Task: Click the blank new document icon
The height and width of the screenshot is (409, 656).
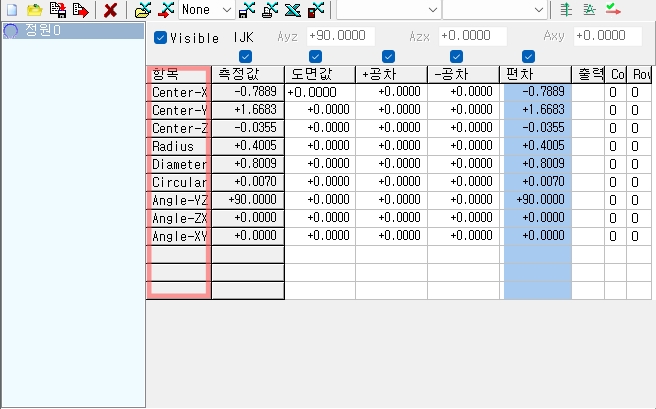Action: pos(12,9)
